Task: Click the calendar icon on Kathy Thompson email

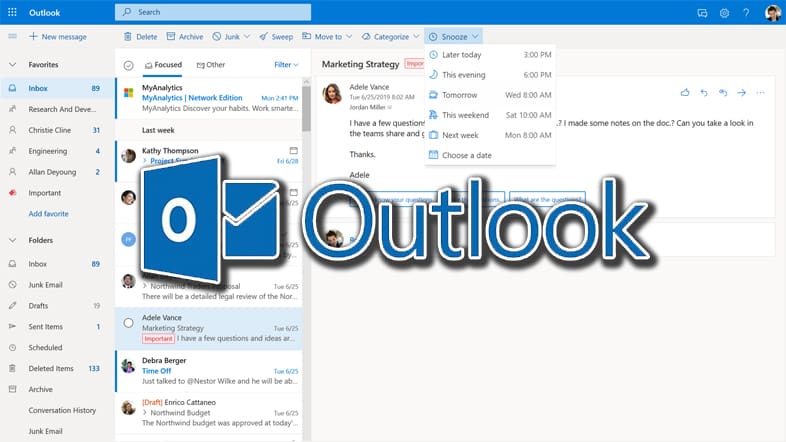Action: tap(294, 150)
